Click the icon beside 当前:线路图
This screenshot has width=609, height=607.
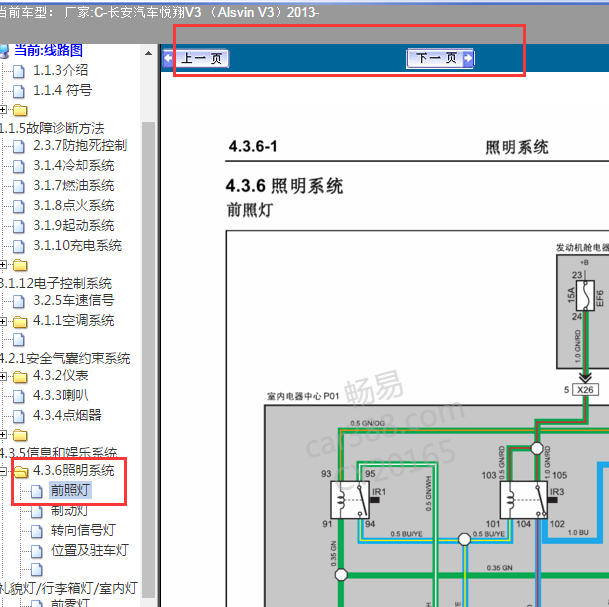(x=4, y=50)
